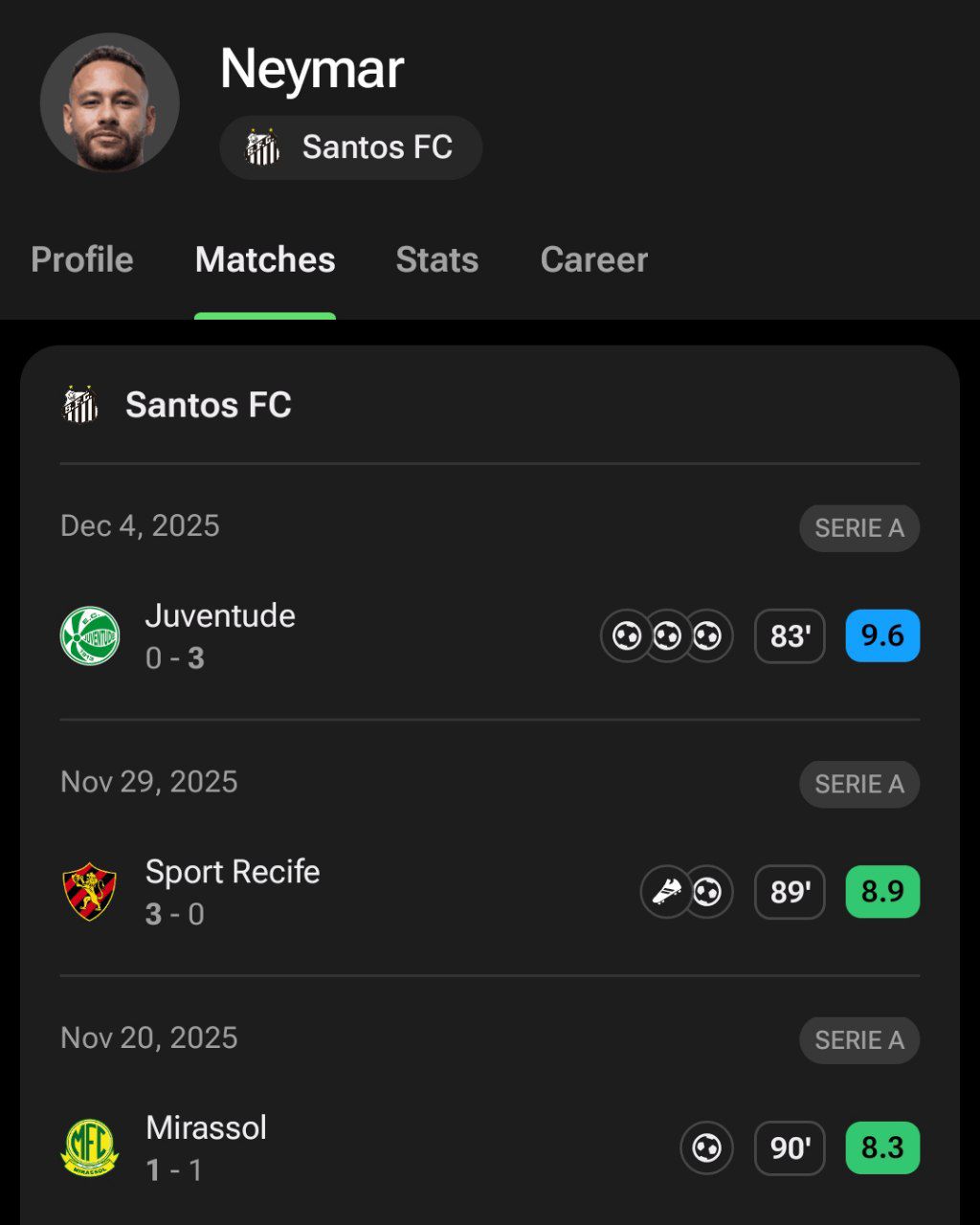The width and height of the screenshot is (980, 1225).
Task: Tap the goal ball icon for Sport Recife match
Action: pos(708,892)
